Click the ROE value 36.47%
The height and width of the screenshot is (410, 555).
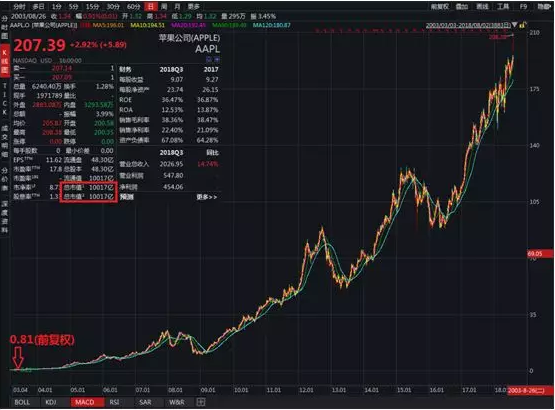pos(172,100)
